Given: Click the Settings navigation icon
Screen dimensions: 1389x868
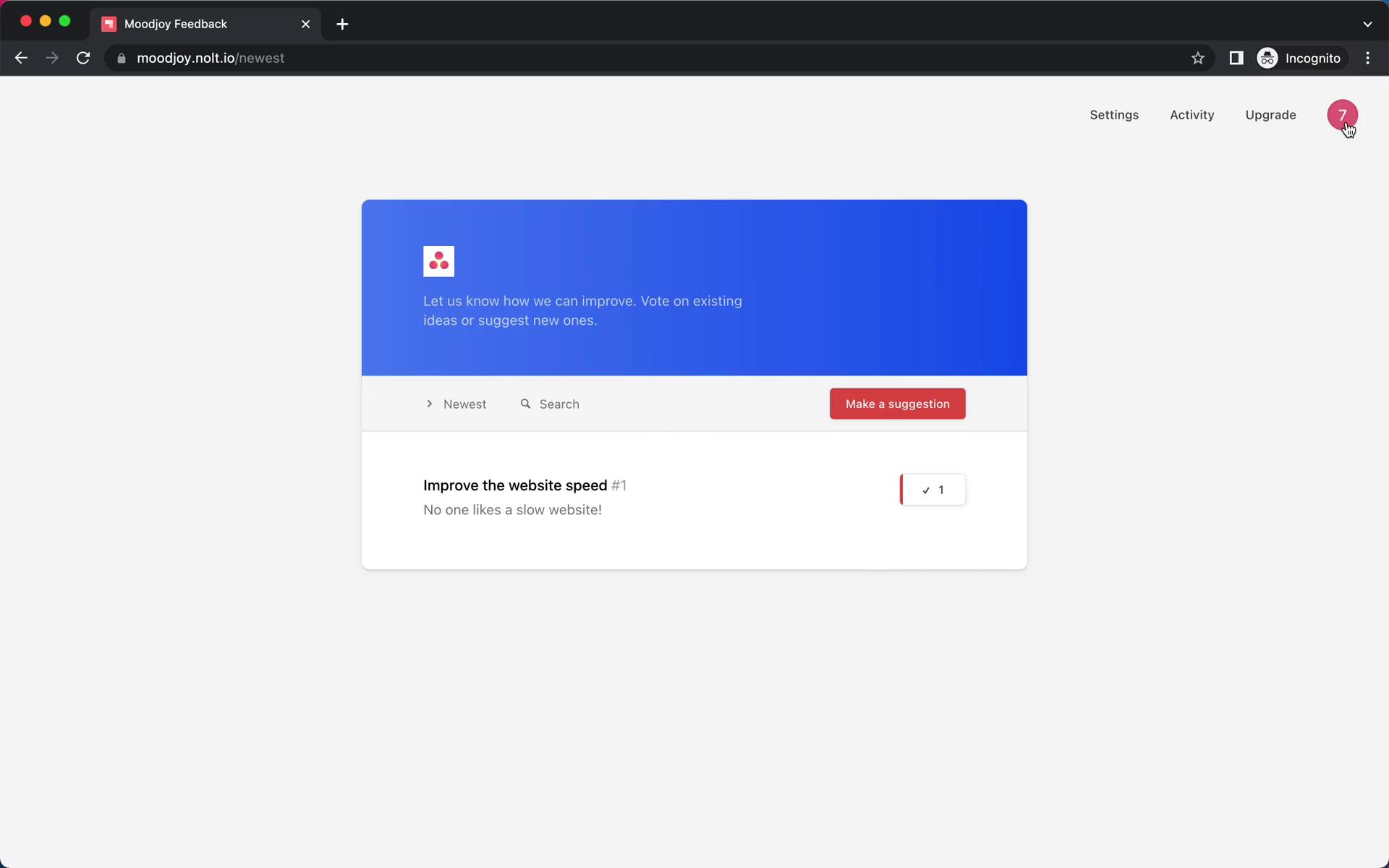Looking at the screenshot, I should click(1114, 114).
